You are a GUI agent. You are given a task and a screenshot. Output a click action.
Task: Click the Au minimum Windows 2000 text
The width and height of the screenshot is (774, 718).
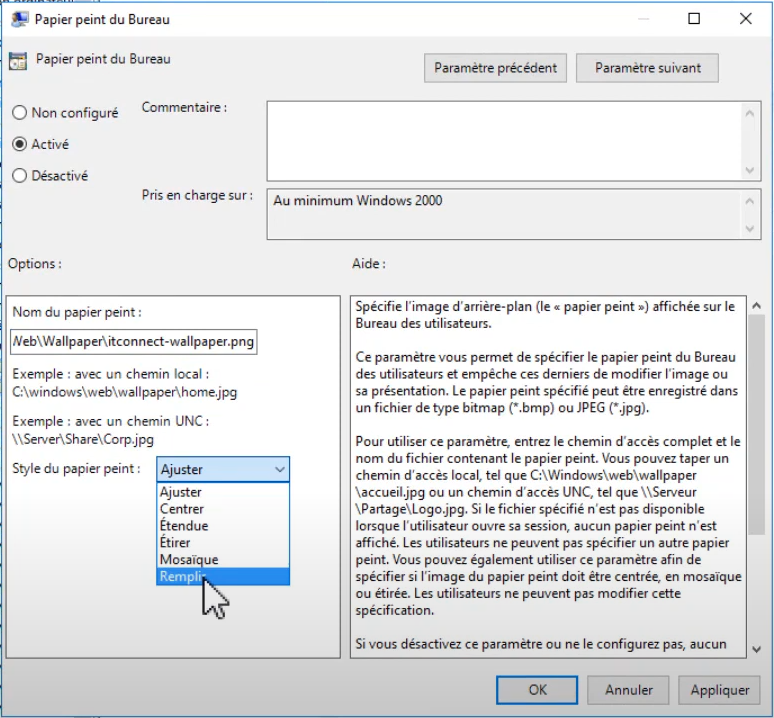pyautogui.click(x=358, y=201)
